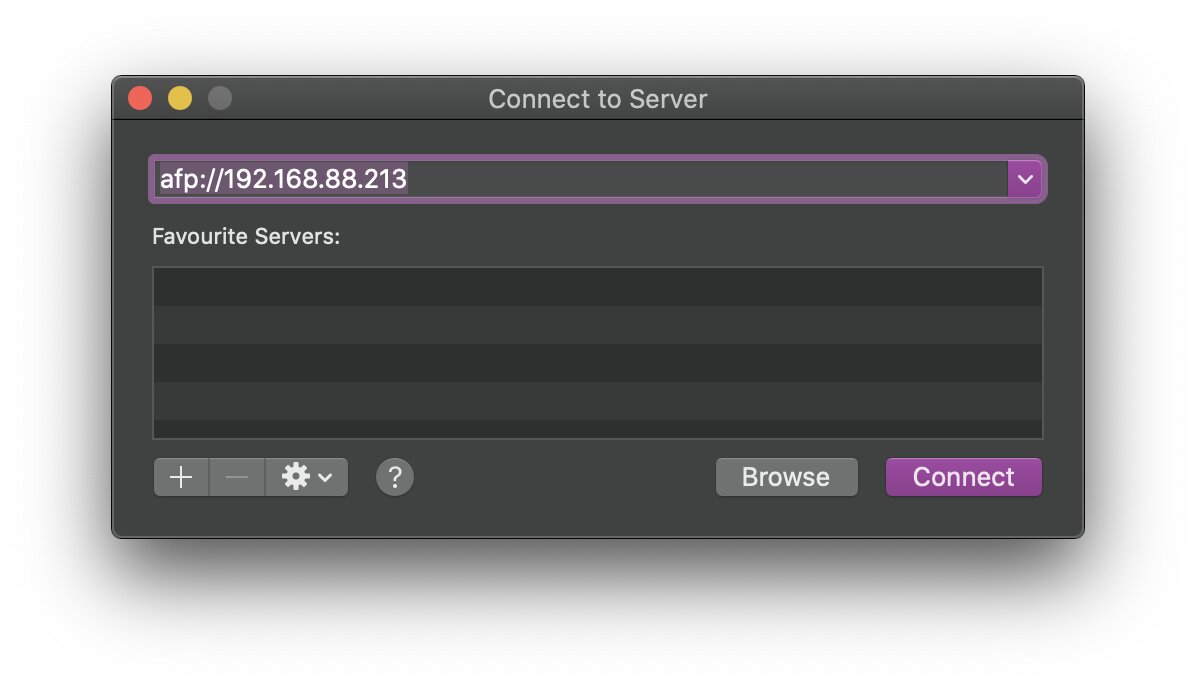Click the empty part of the server address field

click(700, 179)
